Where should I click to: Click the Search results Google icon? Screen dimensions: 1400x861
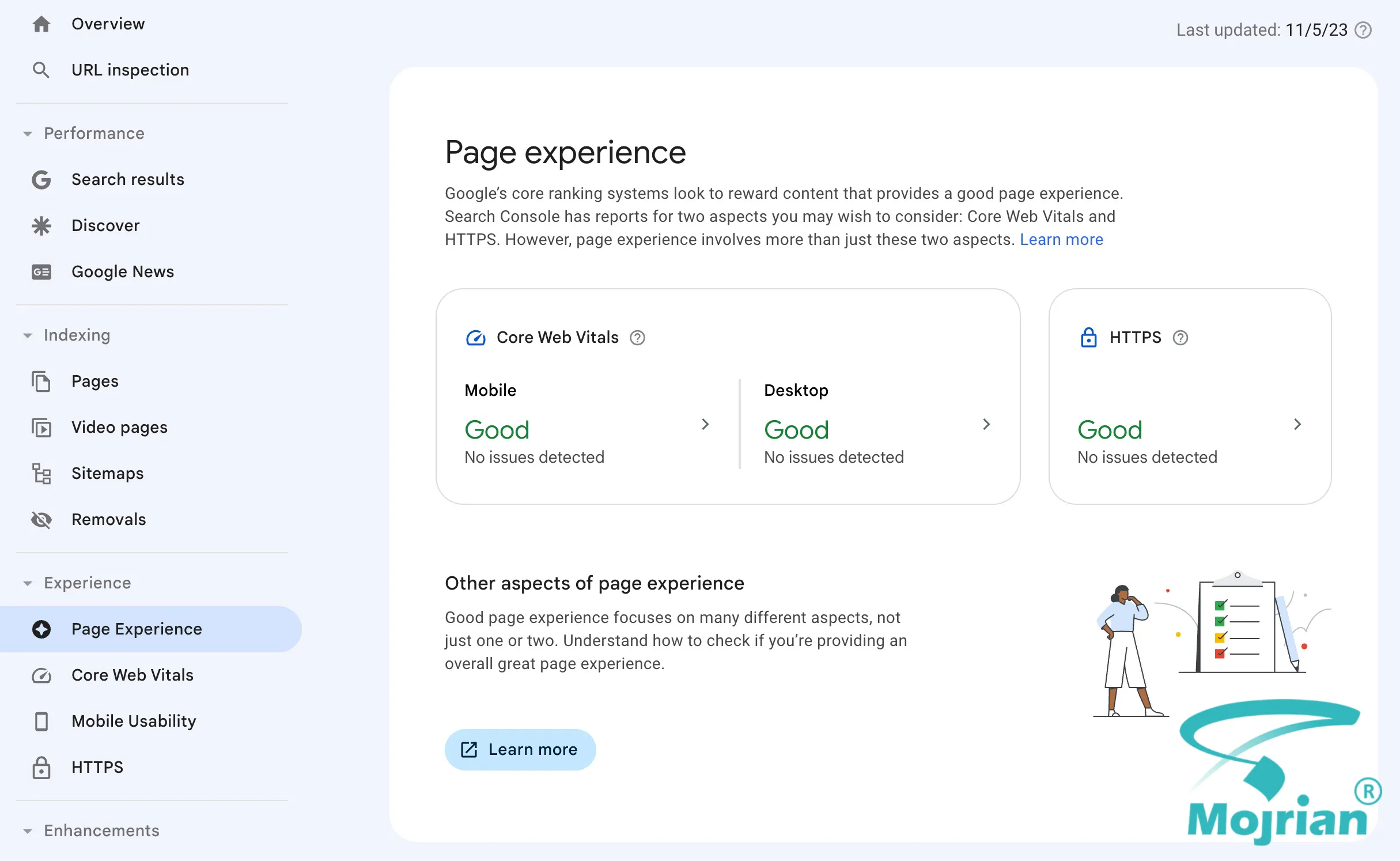click(41, 180)
